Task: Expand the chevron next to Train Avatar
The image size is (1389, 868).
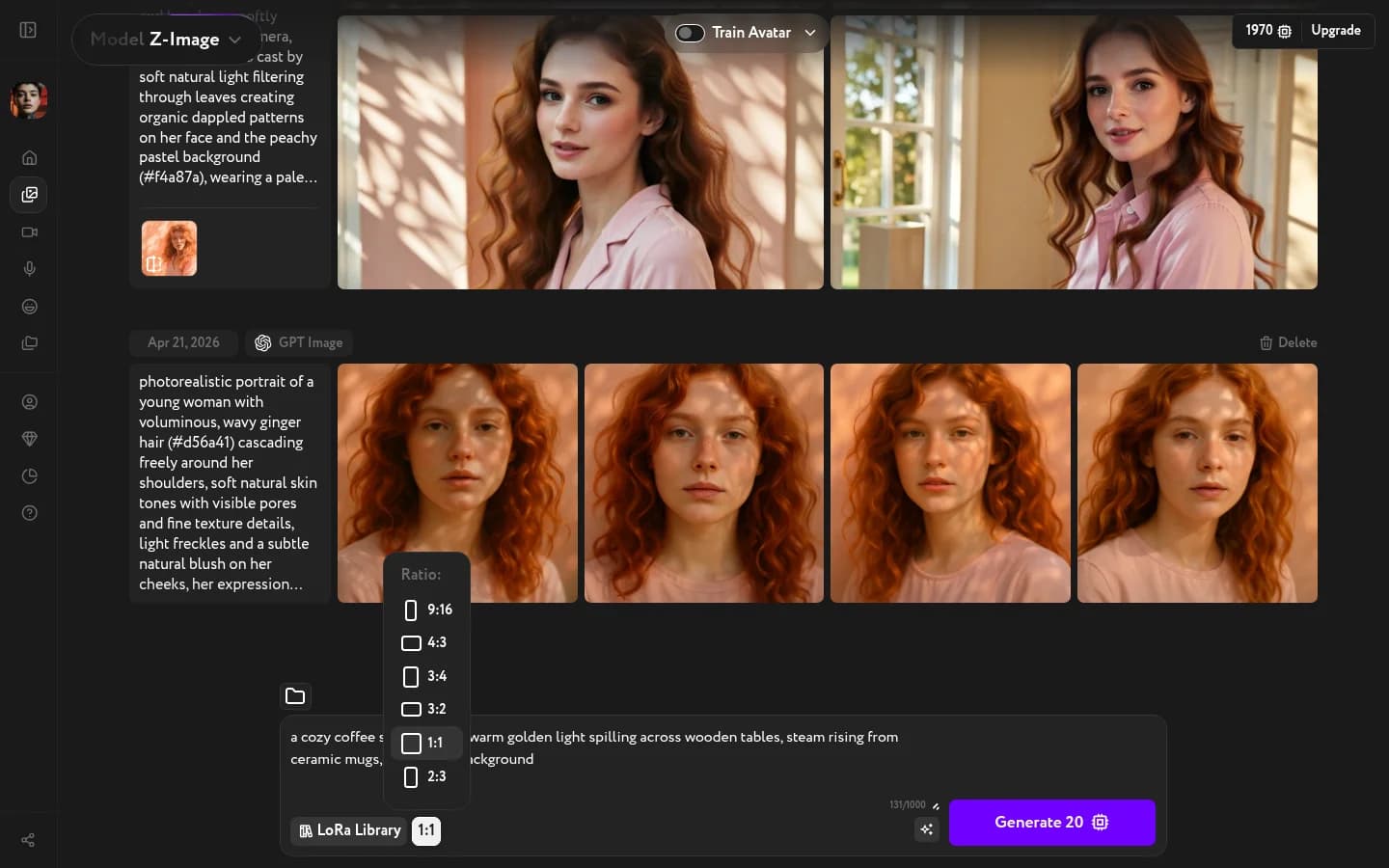Action: click(x=810, y=32)
